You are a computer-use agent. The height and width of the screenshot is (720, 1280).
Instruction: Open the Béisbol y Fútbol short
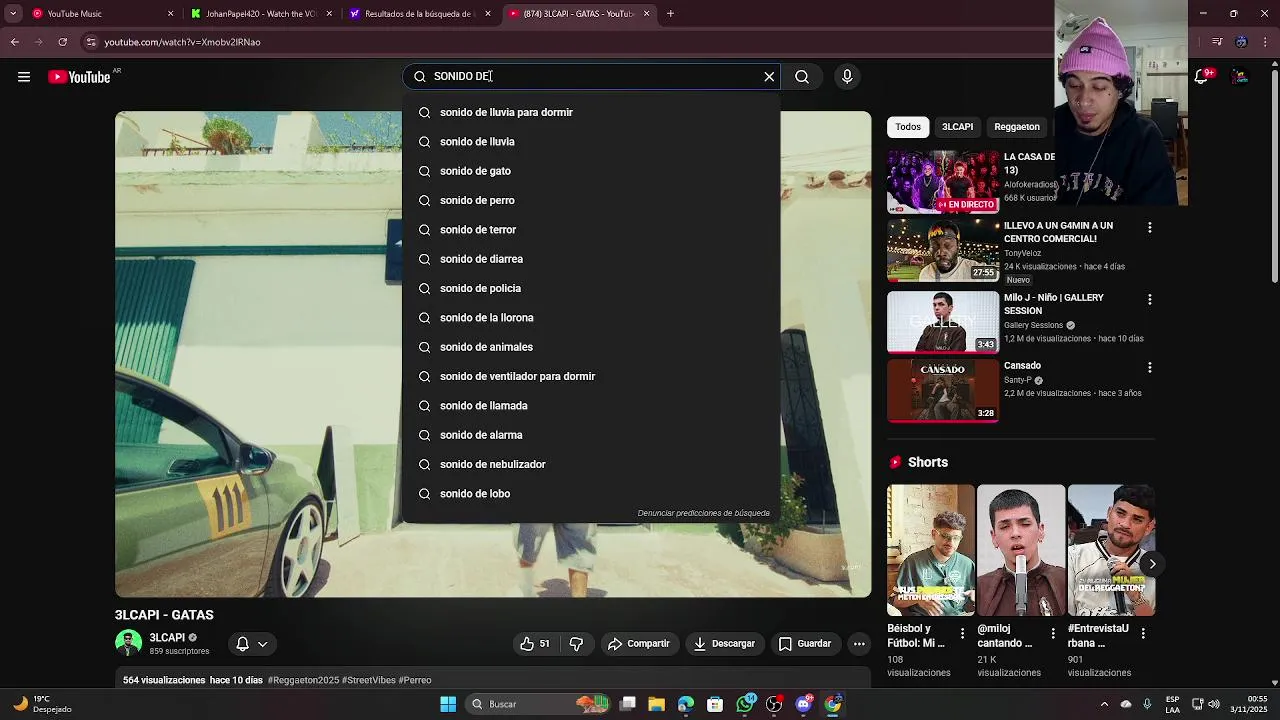click(931, 551)
